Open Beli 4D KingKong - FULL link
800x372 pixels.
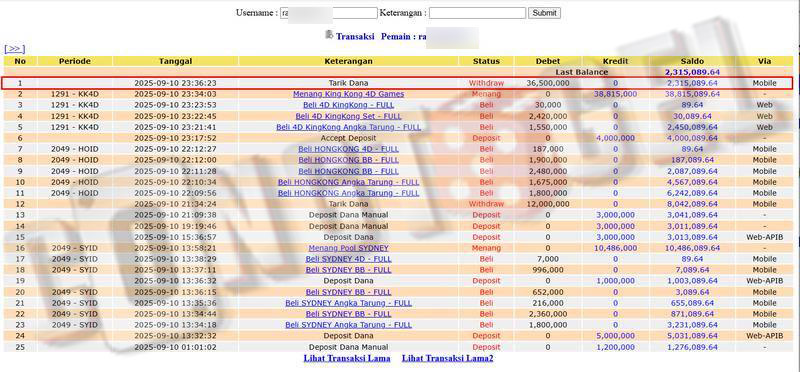[348, 105]
